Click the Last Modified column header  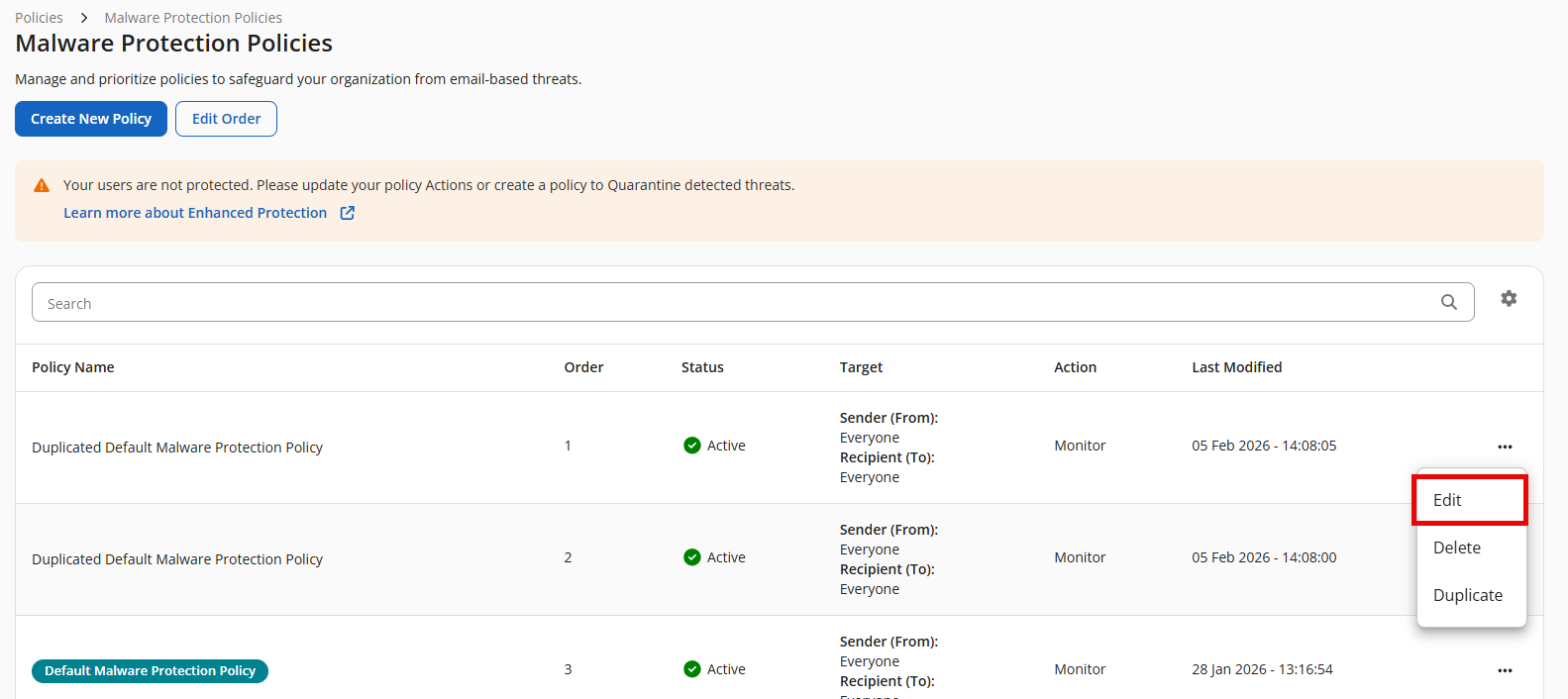pos(1236,367)
